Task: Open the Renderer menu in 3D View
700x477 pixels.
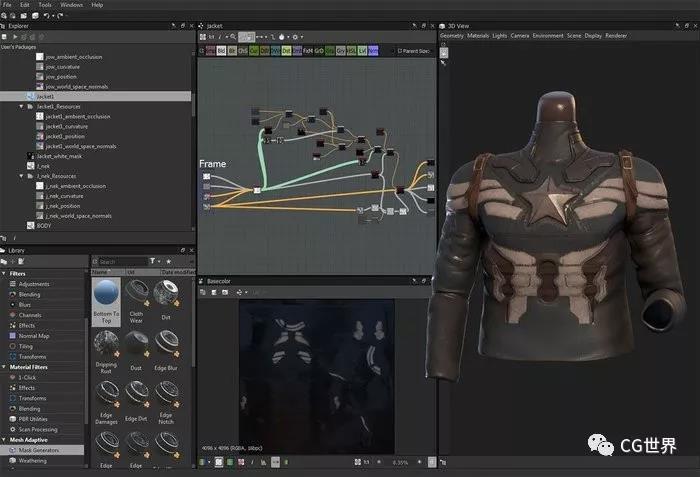Action: pyautogui.click(x=616, y=36)
